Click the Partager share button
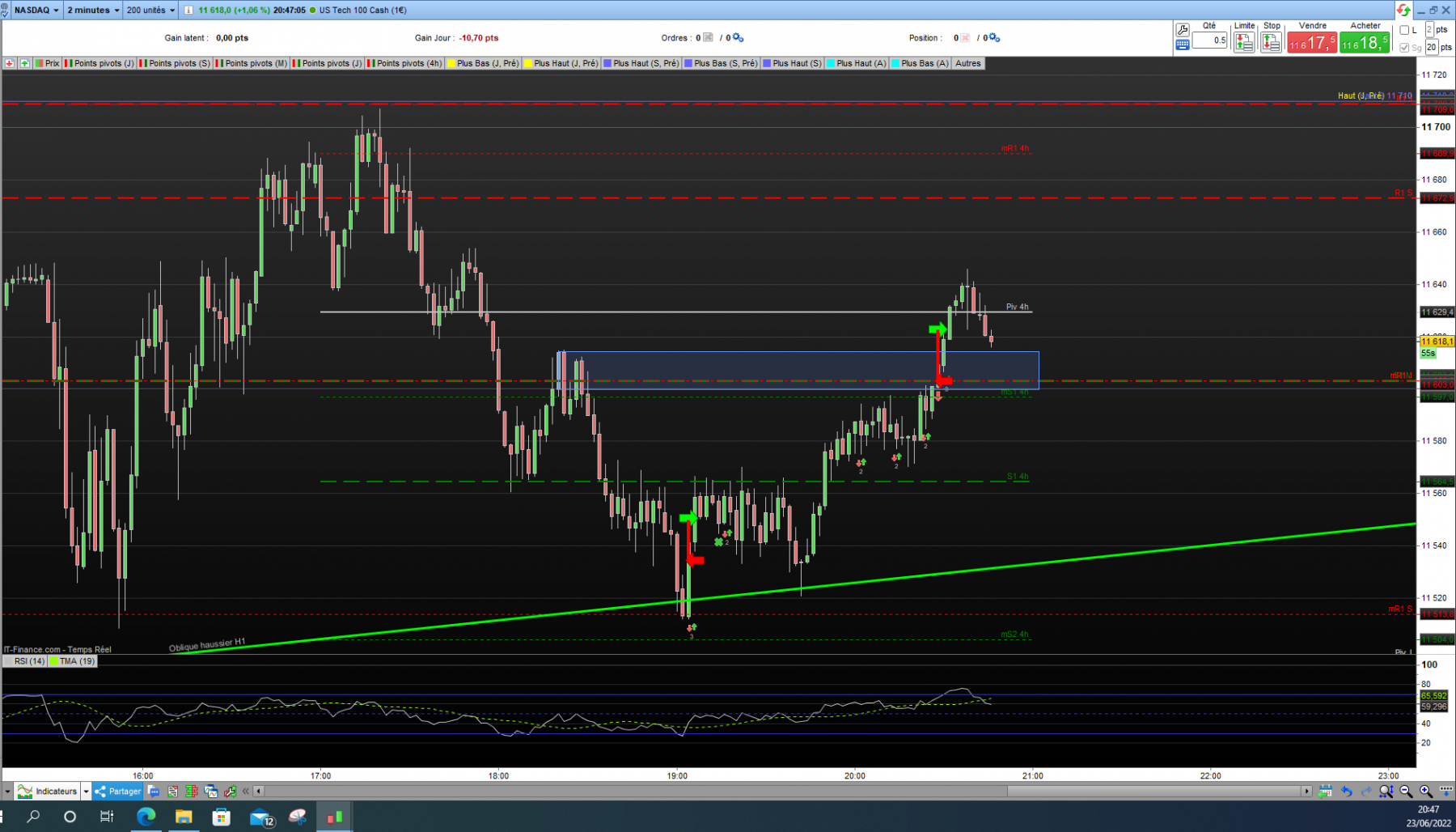1456x832 pixels. (x=118, y=792)
